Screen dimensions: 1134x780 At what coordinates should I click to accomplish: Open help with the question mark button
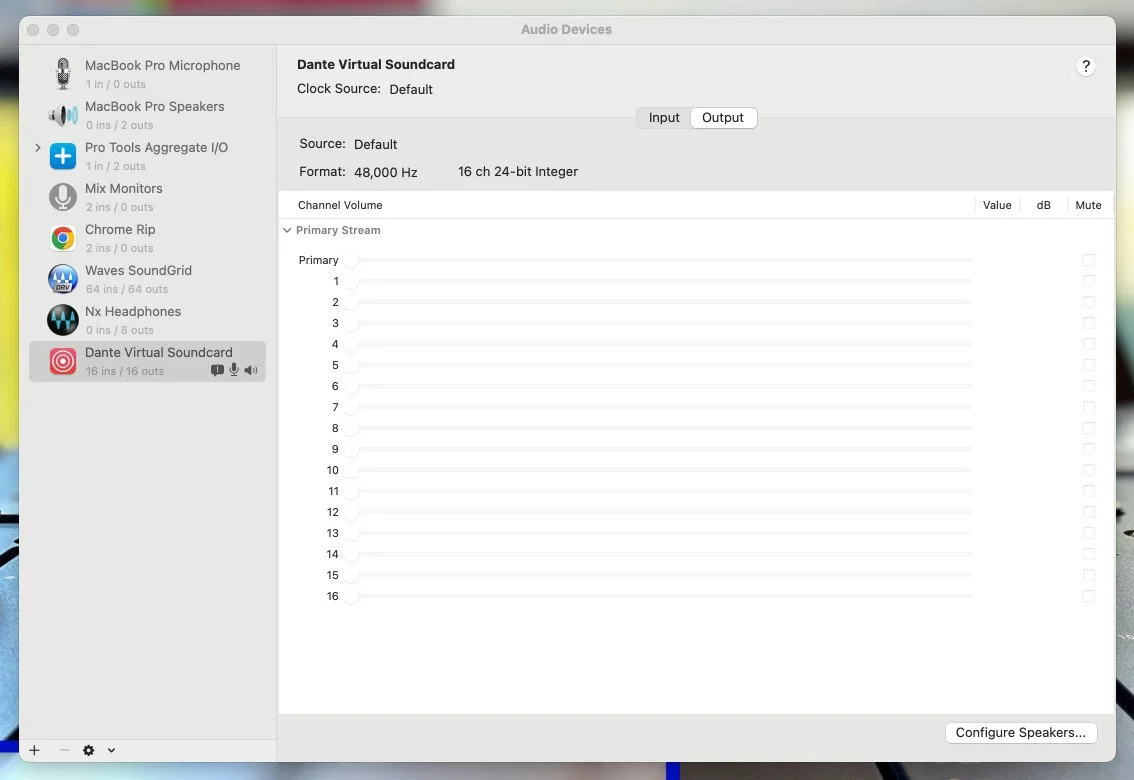[1085, 67]
